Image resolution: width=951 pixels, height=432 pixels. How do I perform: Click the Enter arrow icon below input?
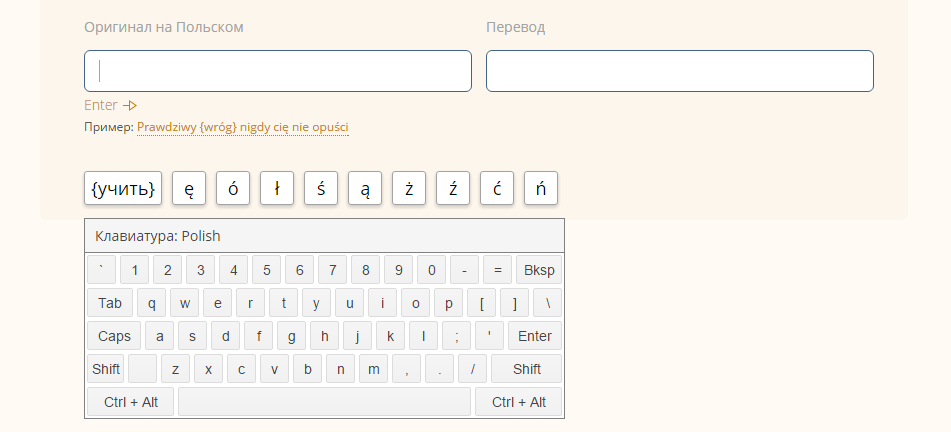pyautogui.click(x=130, y=106)
